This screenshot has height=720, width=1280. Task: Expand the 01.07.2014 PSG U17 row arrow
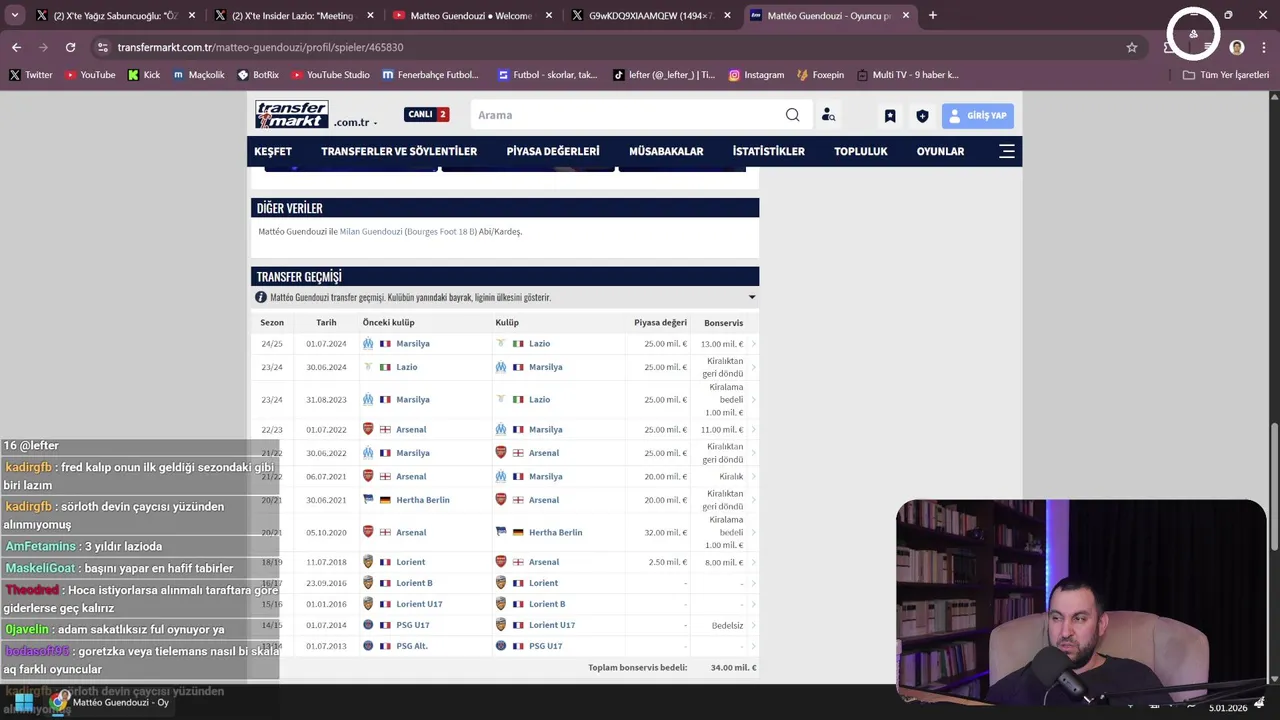click(753, 625)
